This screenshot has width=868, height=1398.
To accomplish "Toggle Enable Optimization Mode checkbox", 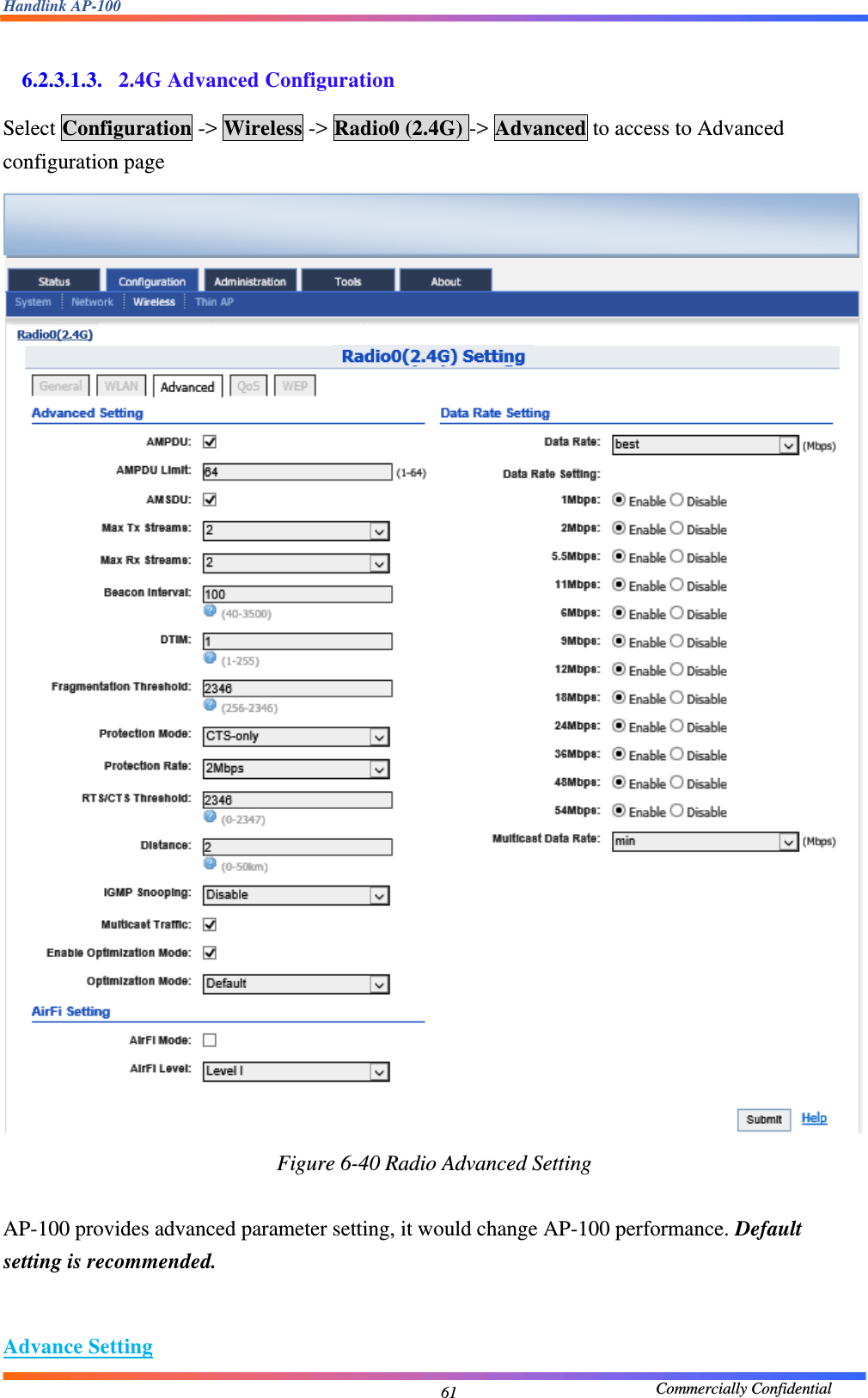I will click(210, 953).
